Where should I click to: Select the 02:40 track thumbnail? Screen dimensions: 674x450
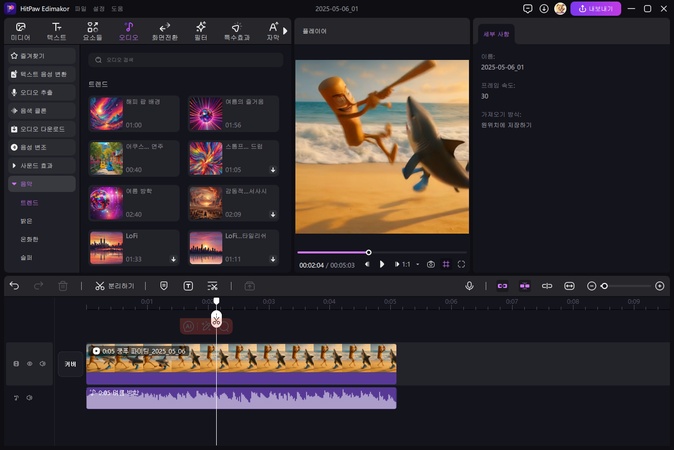pyautogui.click(x=106, y=203)
